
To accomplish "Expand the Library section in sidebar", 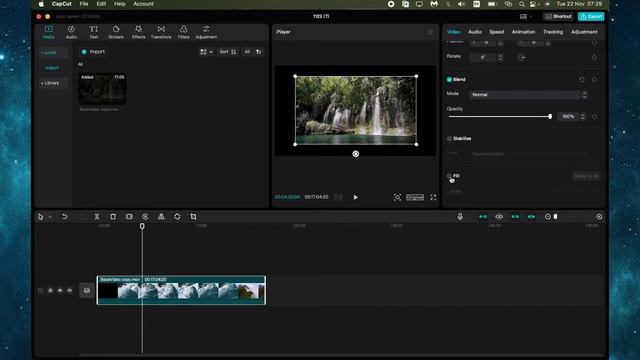I will pos(53,83).
